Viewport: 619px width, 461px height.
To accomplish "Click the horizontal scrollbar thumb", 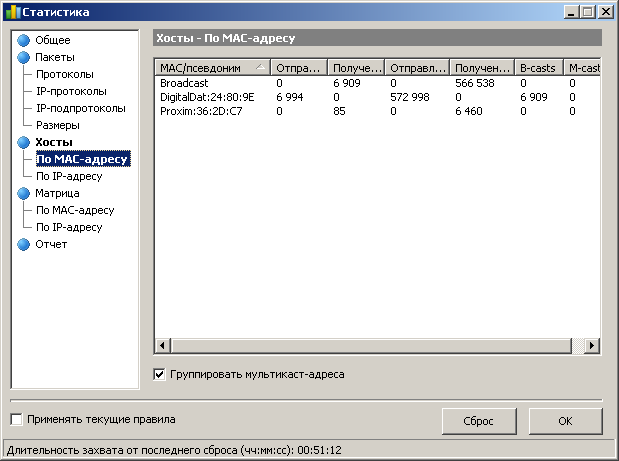I will (x=371, y=346).
